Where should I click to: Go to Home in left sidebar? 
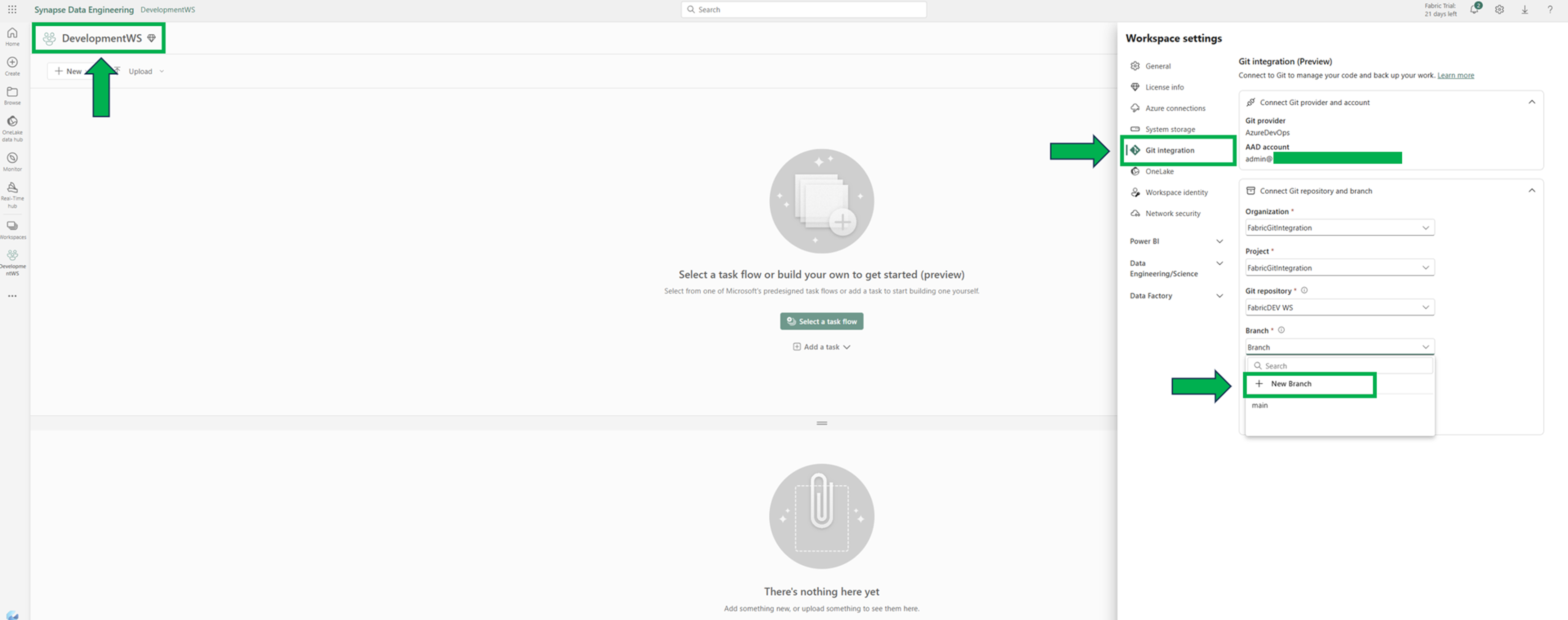pyautogui.click(x=12, y=37)
